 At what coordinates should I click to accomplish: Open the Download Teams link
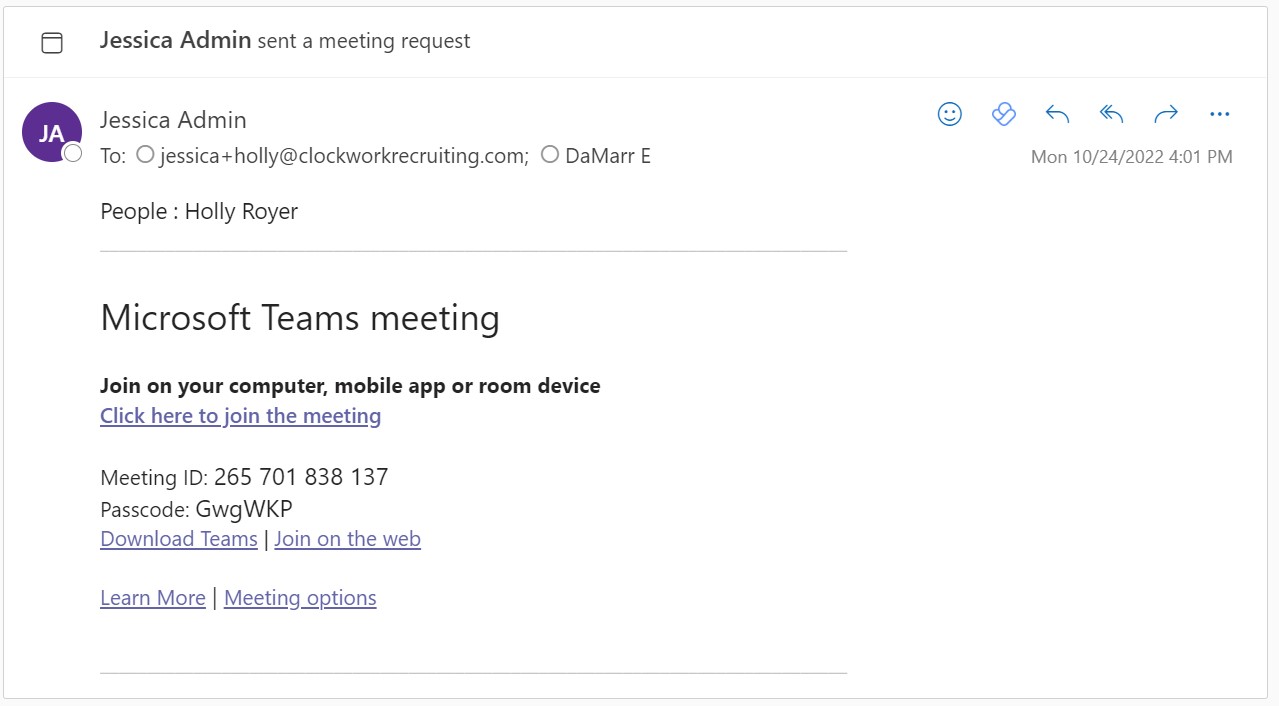click(179, 539)
